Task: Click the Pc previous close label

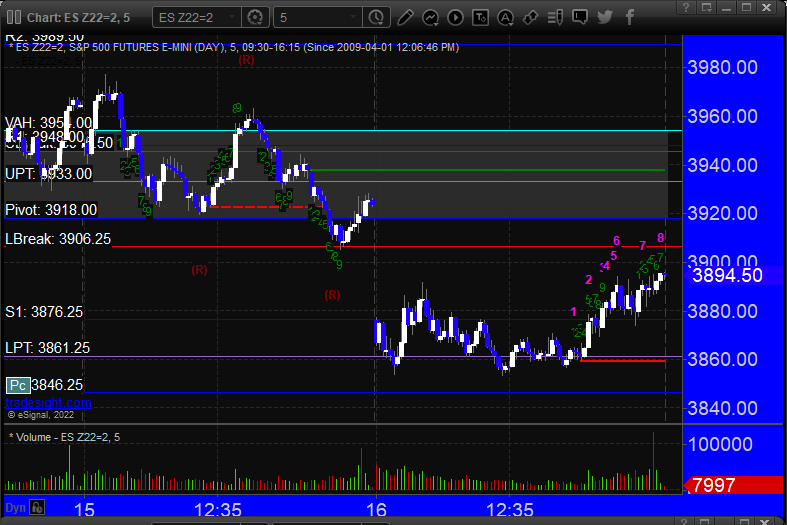Action: click(18, 385)
